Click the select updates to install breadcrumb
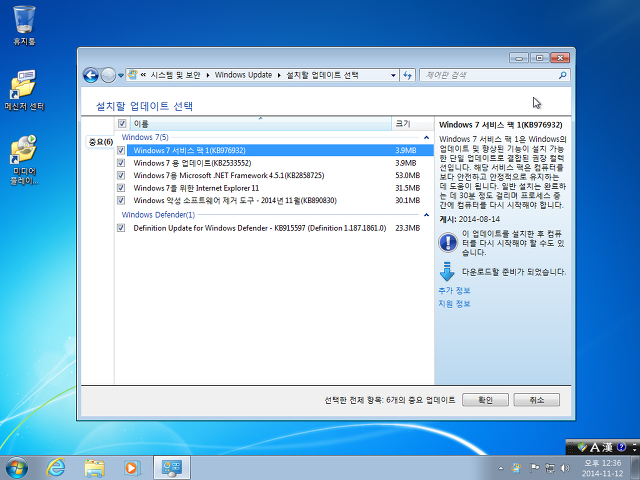640x480 pixels. pos(322,75)
